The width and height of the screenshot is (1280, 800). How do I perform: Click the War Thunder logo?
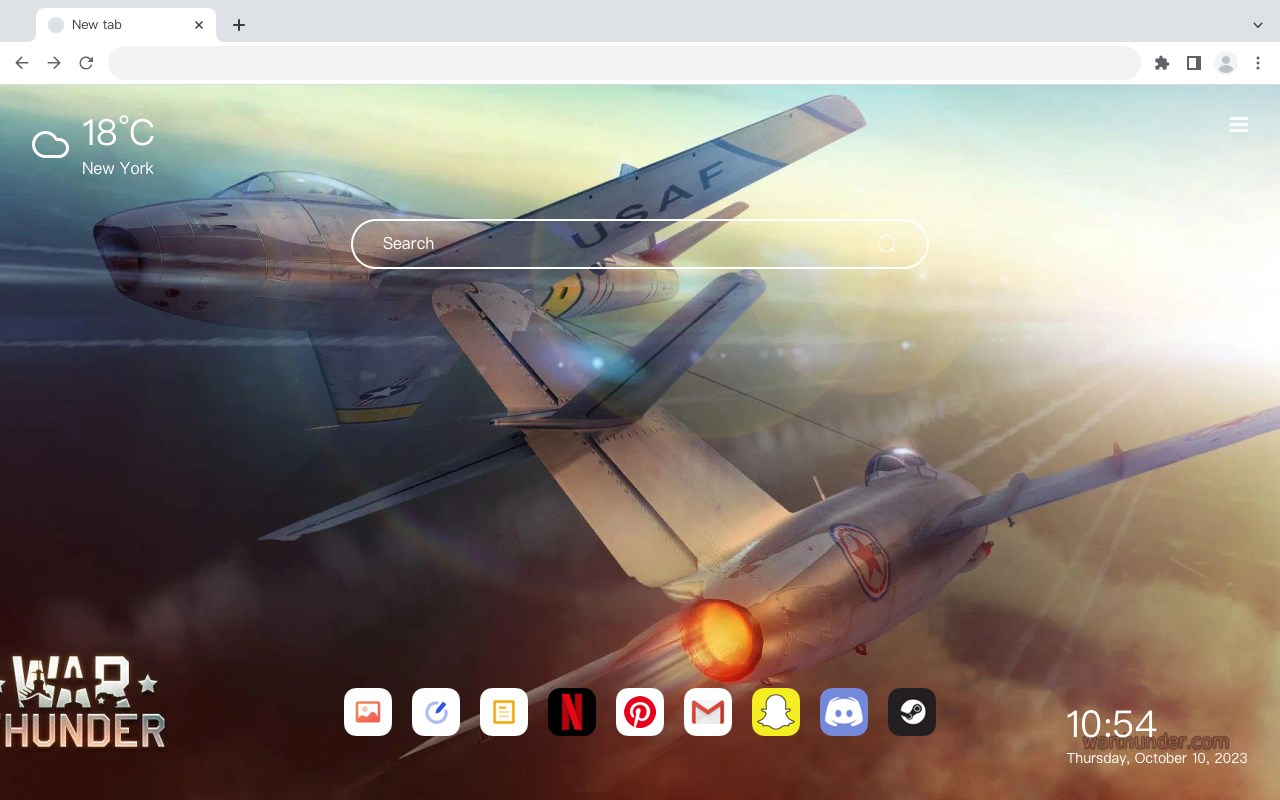(x=82, y=702)
